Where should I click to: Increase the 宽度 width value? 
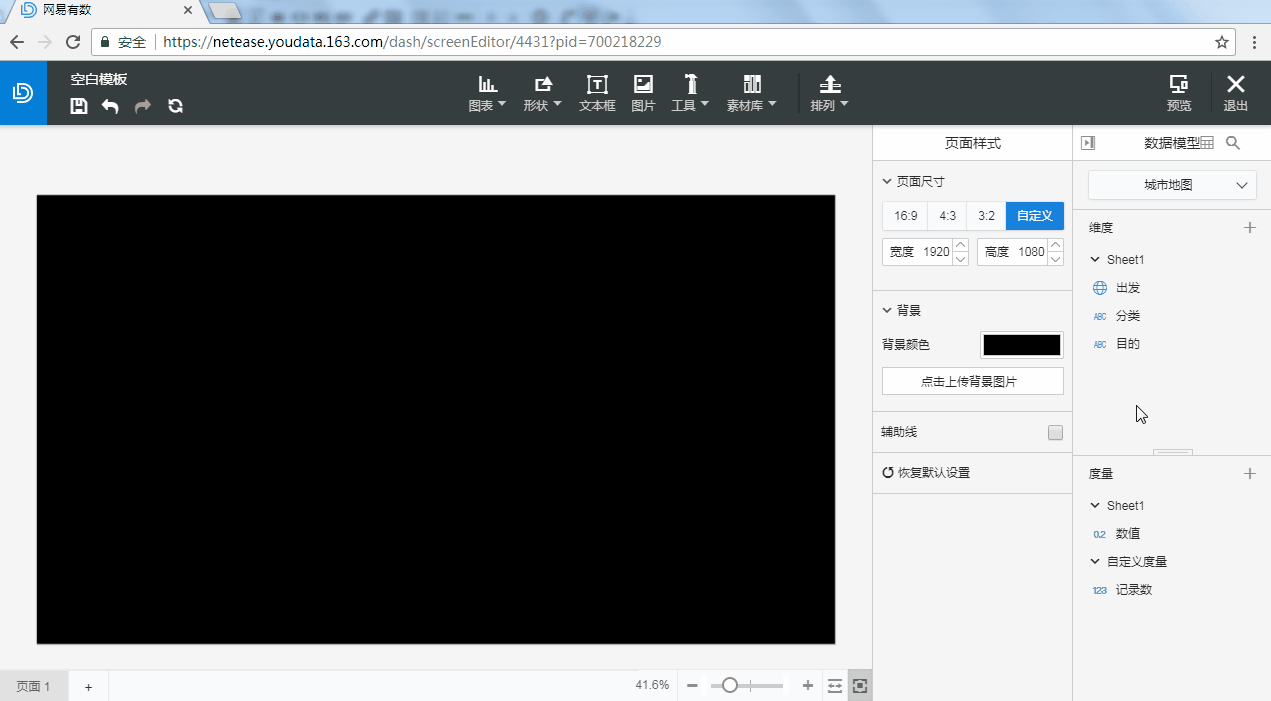960,245
